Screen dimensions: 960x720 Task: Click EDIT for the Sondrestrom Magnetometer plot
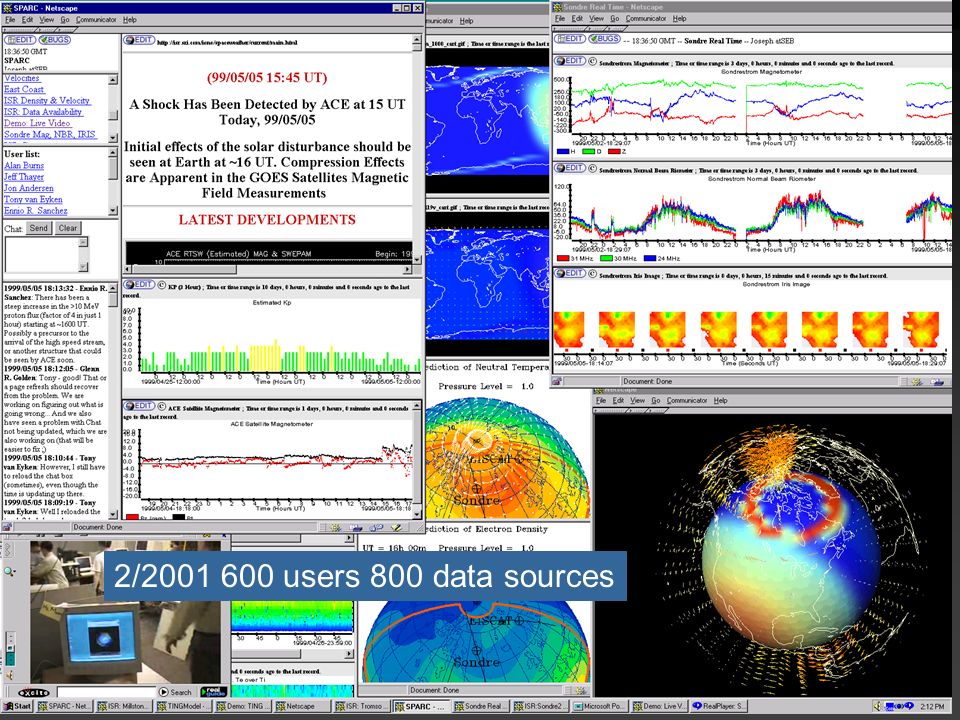click(x=570, y=61)
